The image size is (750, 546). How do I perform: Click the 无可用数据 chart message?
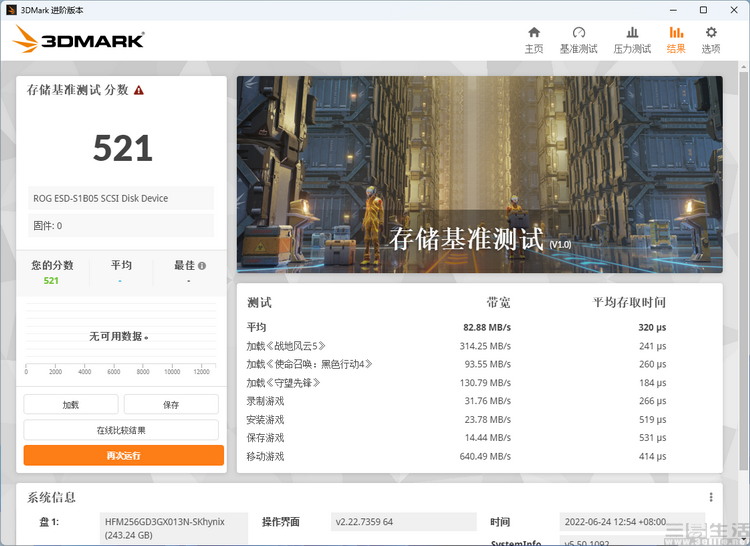118,337
